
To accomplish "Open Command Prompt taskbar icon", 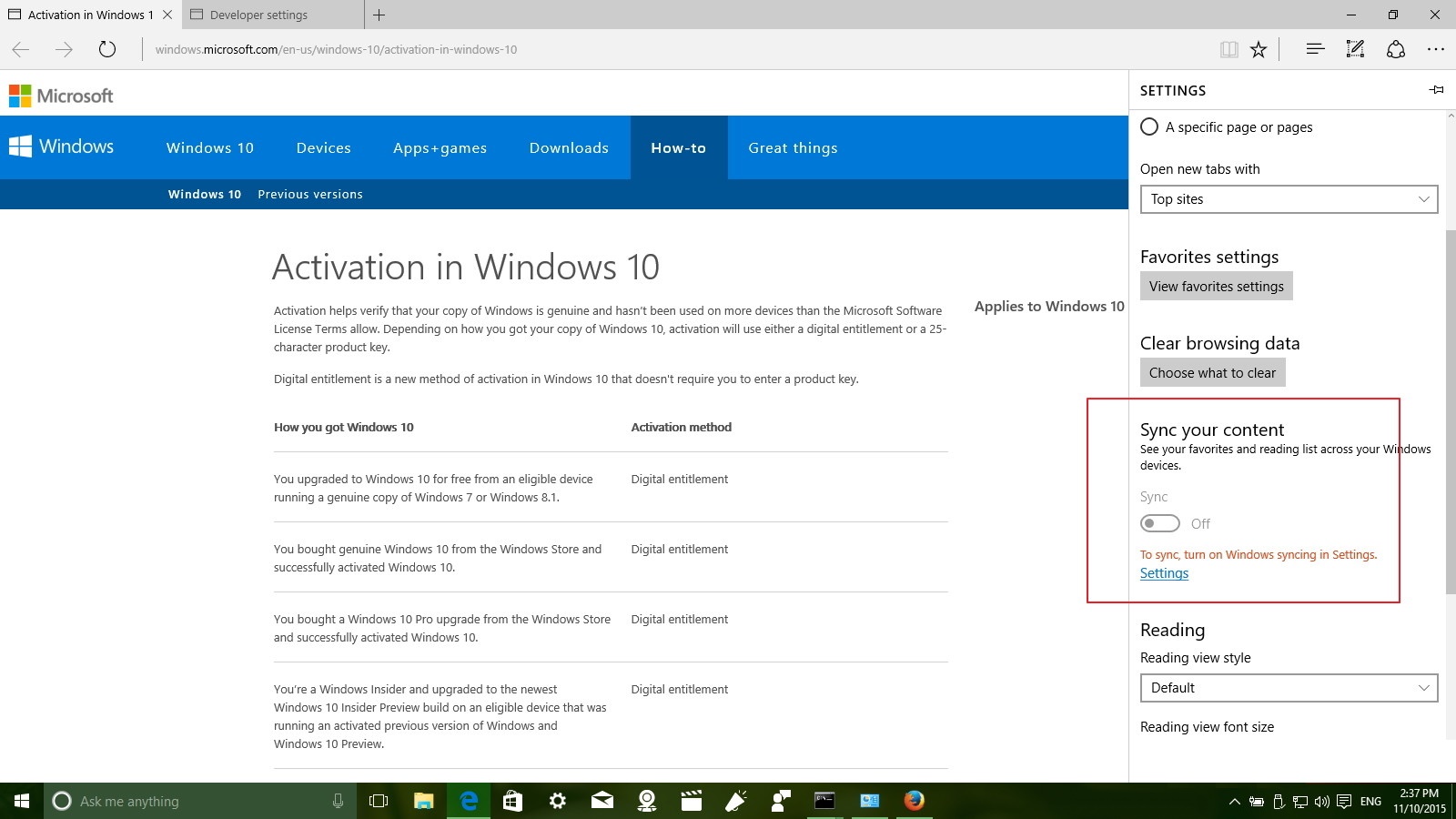I will click(824, 801).
